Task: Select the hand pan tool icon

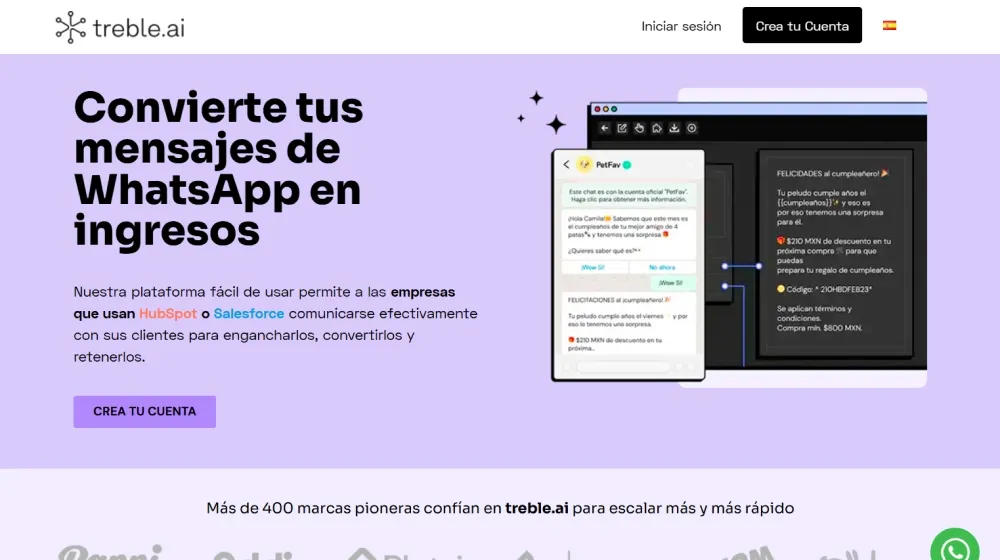Action: 639,128
